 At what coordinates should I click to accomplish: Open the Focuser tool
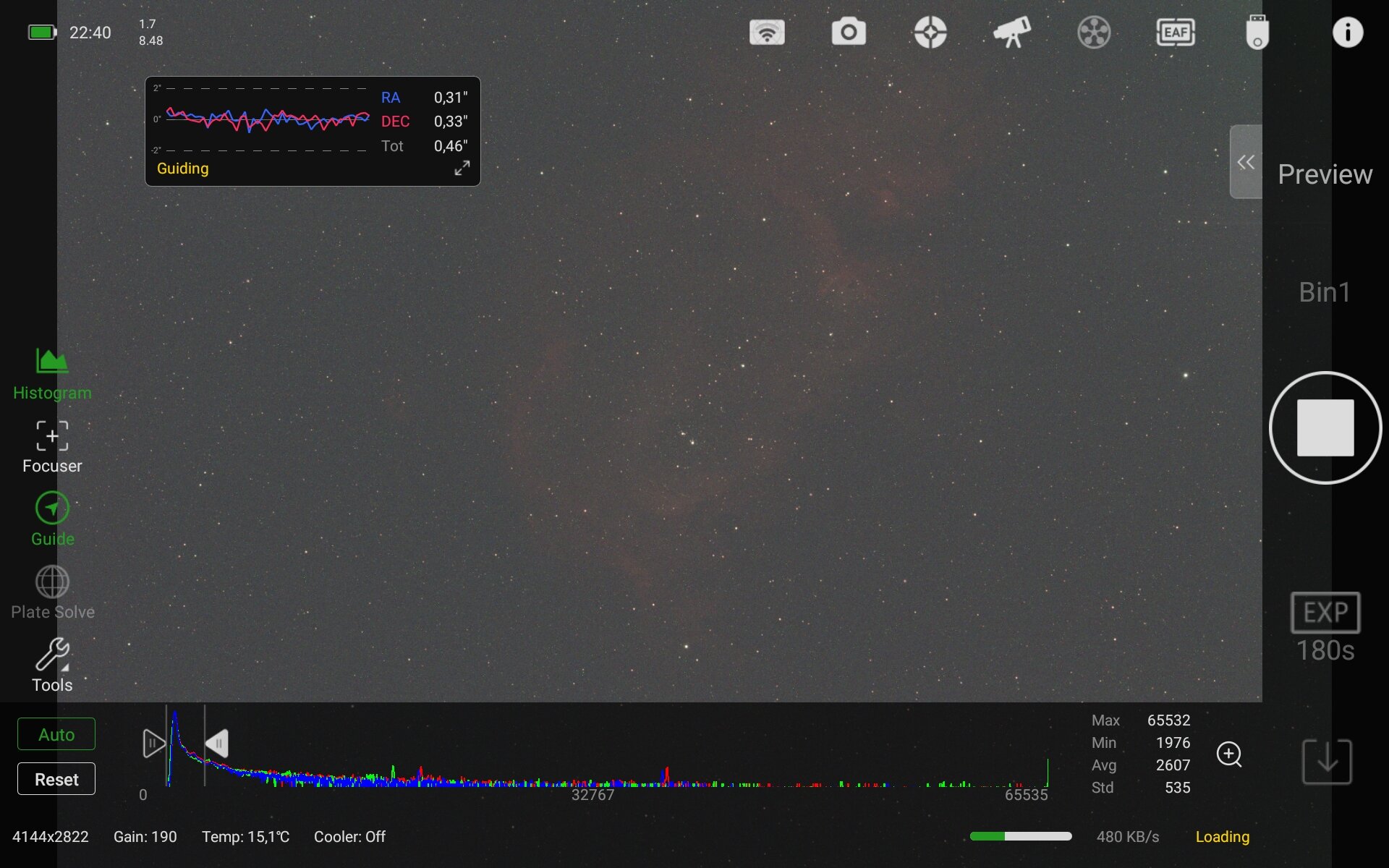coord(52,446)
